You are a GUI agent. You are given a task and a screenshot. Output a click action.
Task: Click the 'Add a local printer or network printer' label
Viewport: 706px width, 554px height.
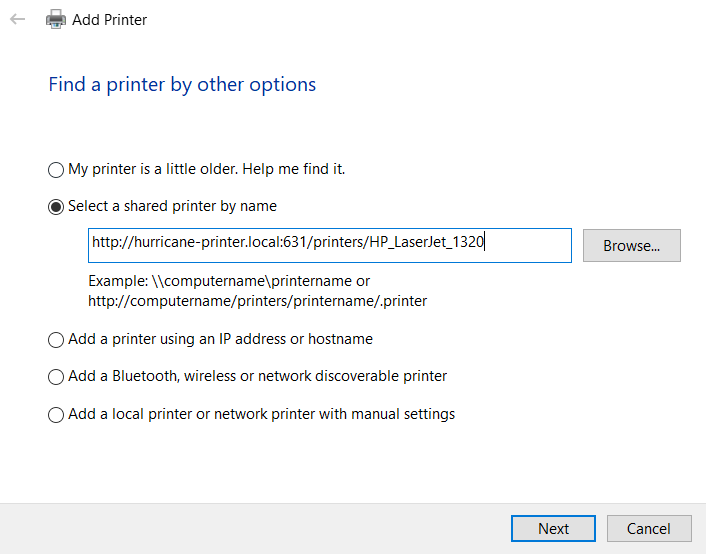point(261,413)
